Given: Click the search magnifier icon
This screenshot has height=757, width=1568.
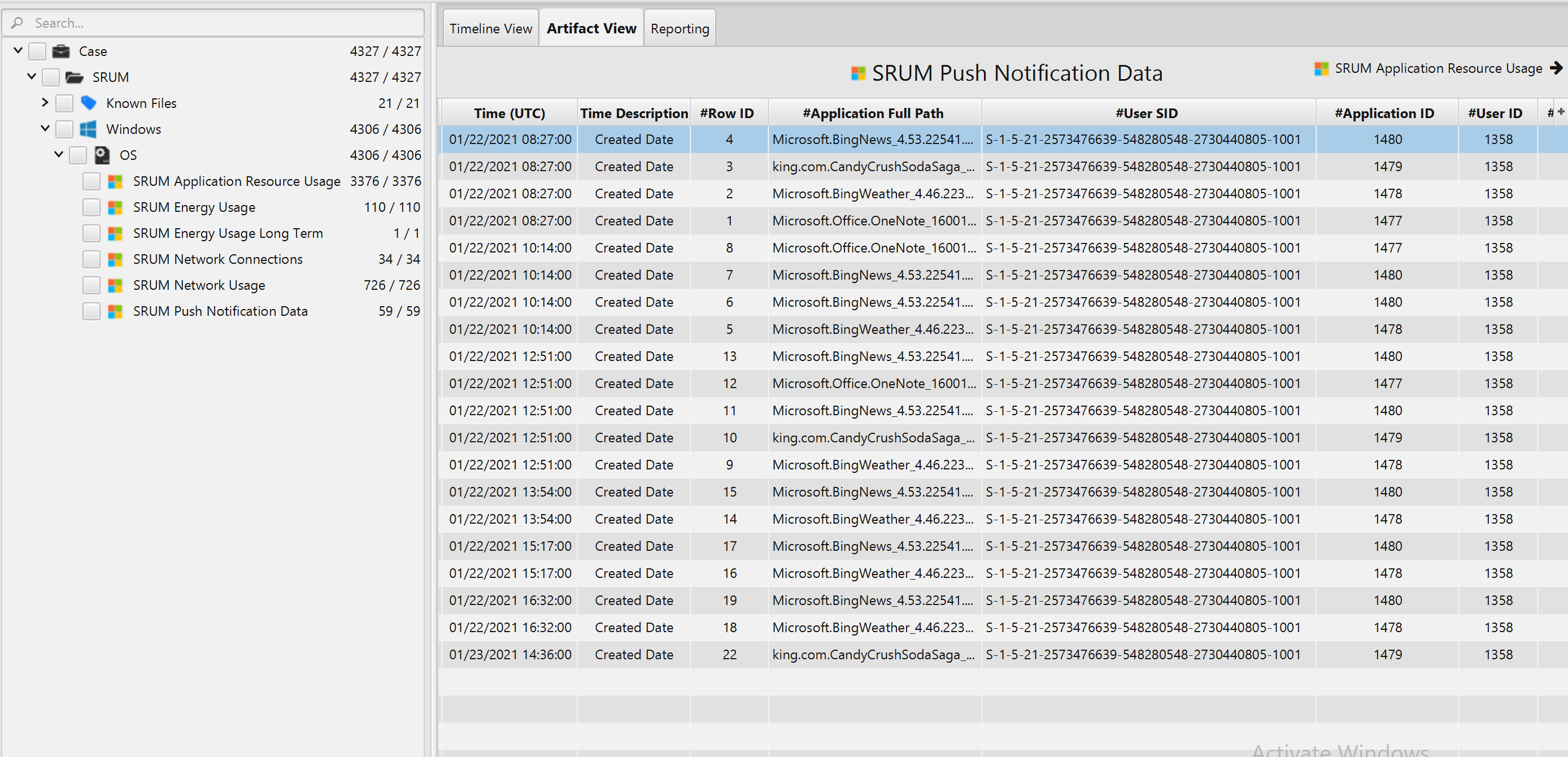Looking at the screenshot, I should point(17,23).
